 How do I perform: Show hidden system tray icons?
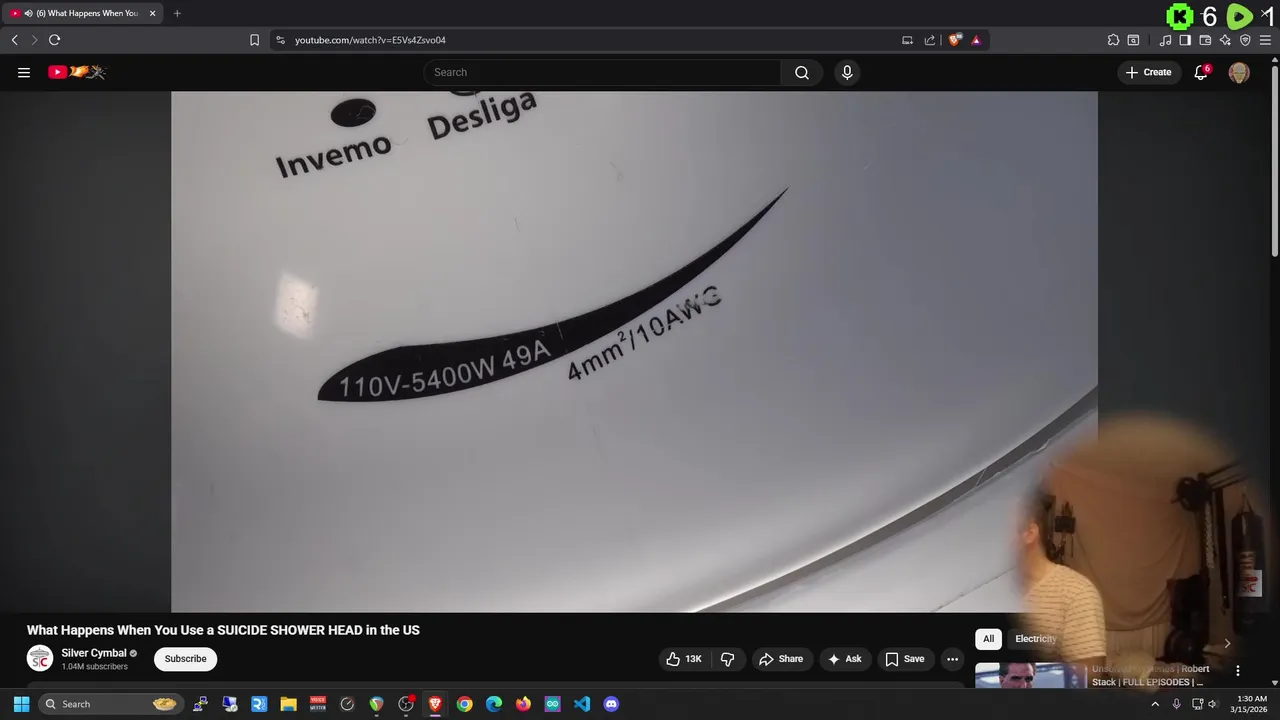(1155, 704)
